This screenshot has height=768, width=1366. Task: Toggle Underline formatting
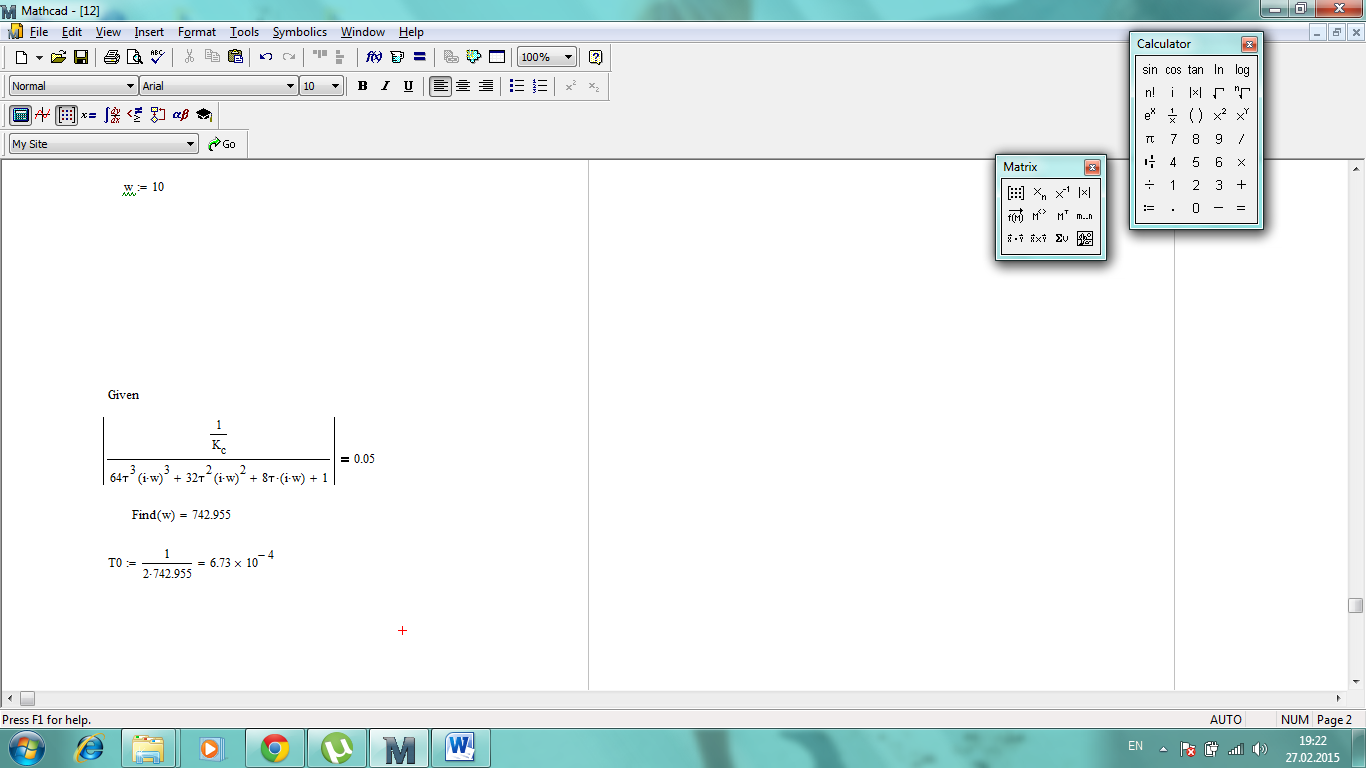tap(408, 86)
